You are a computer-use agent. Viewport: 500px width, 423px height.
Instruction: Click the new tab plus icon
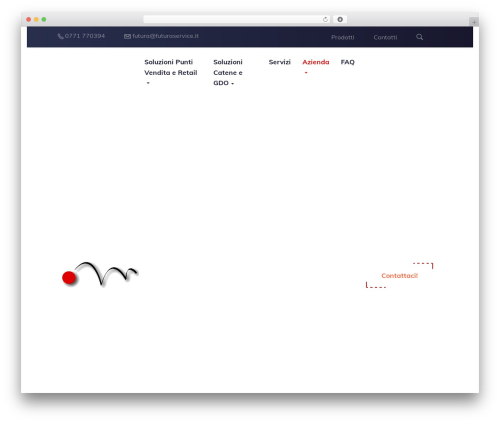pyautogui.click(x=474, y=22)
